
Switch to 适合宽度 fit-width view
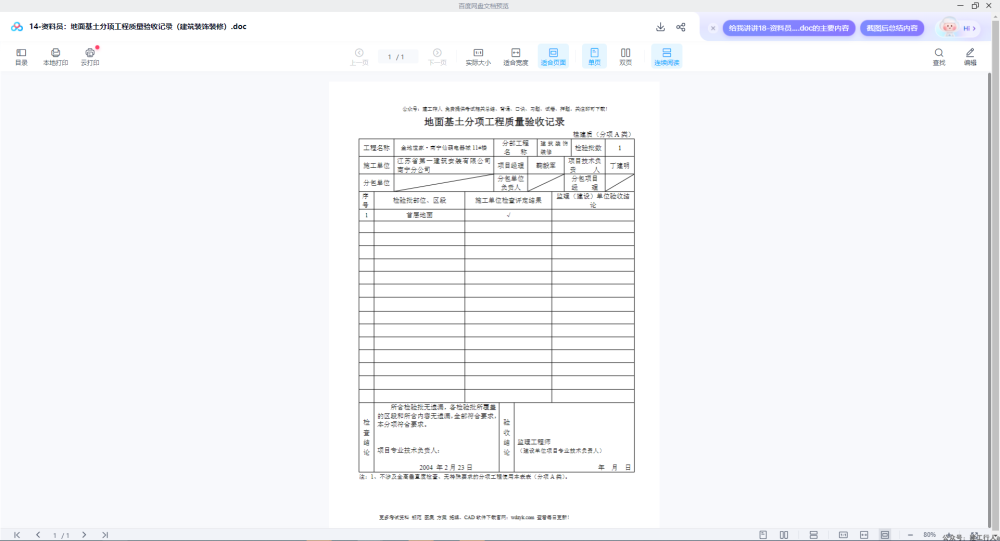[x=515, y=56]
